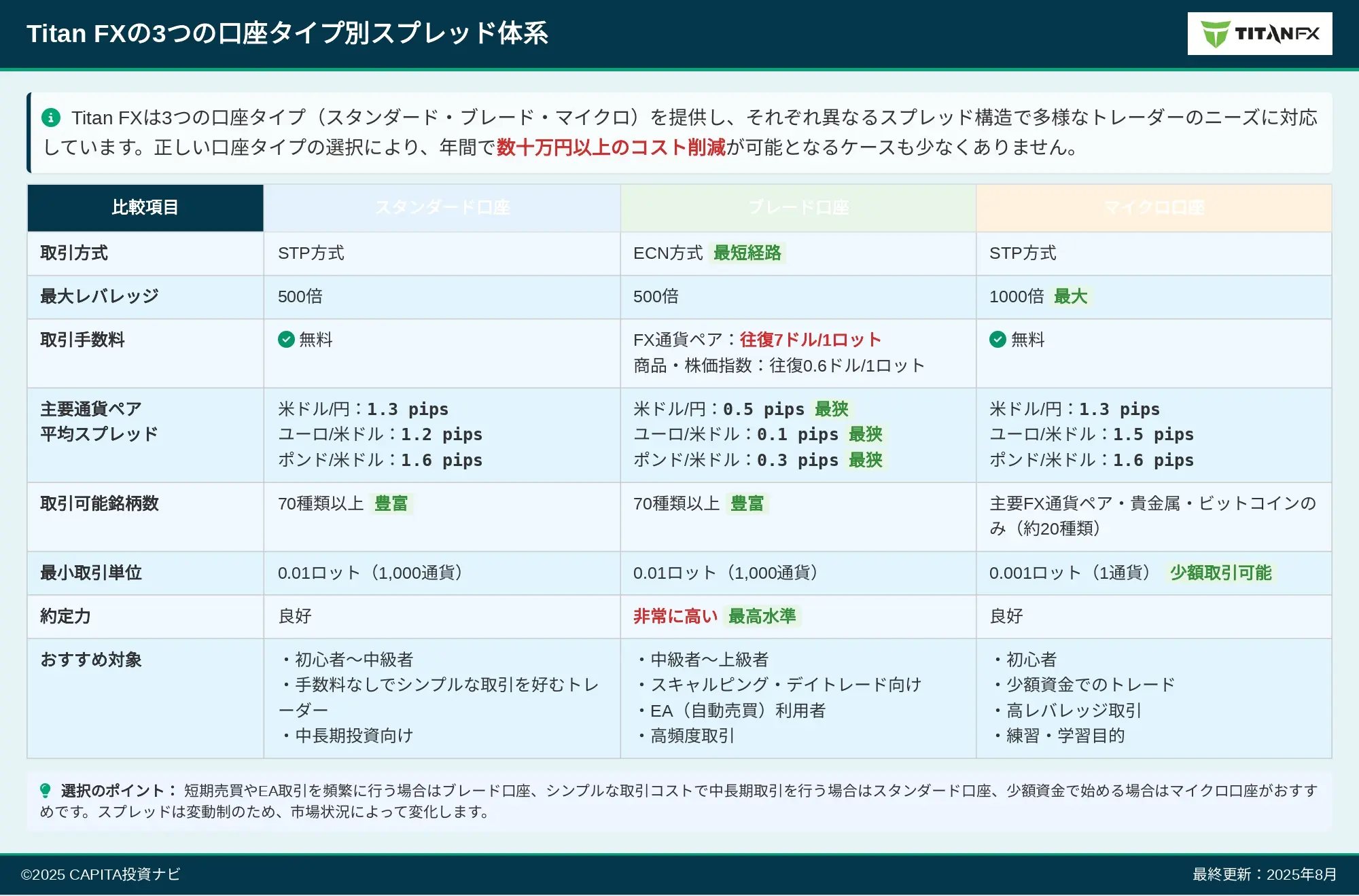Select the ブレード口座 column header
The width and height of the screenshot is (1359, 896).
pos(798,208)
